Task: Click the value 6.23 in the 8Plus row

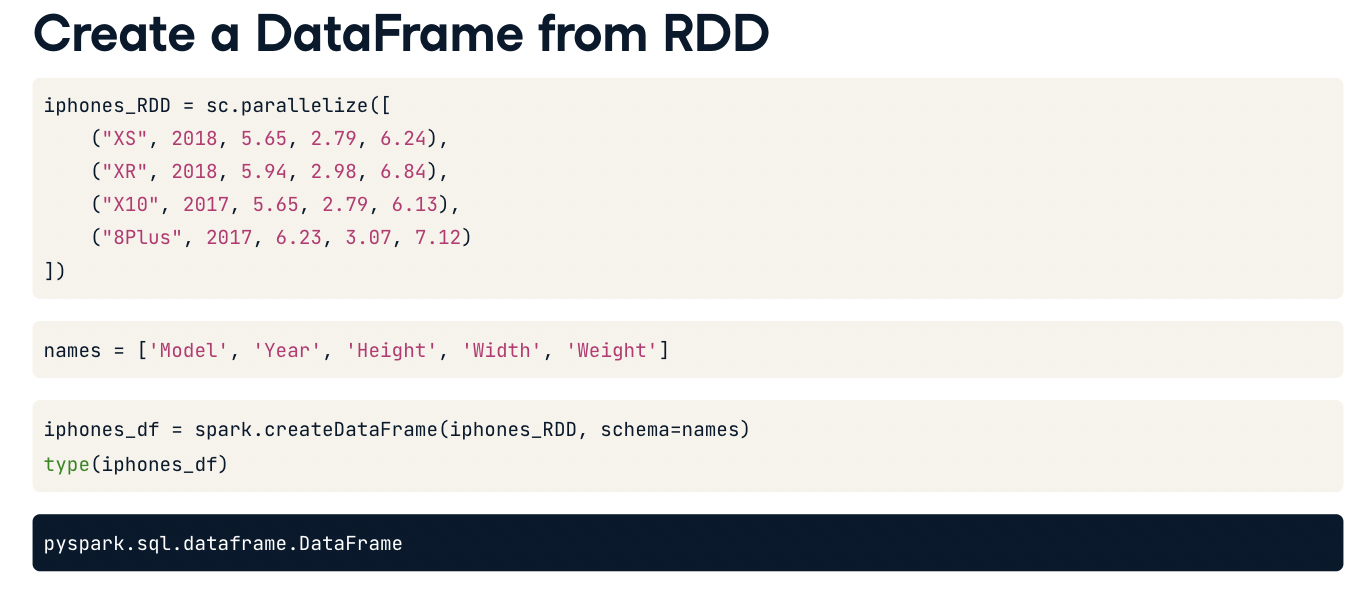Action: tap(299, 237)
